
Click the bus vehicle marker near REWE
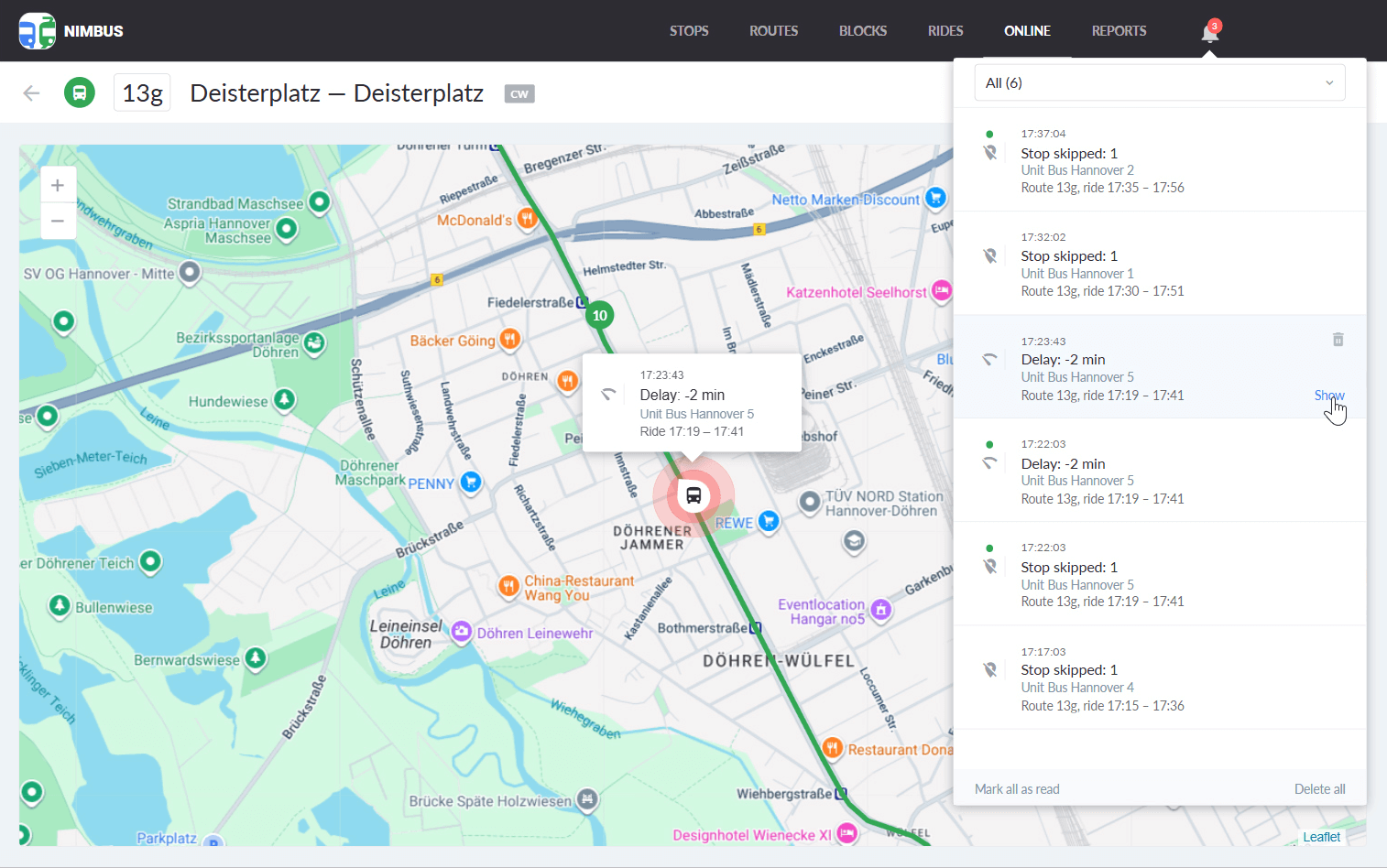point(693,495)
